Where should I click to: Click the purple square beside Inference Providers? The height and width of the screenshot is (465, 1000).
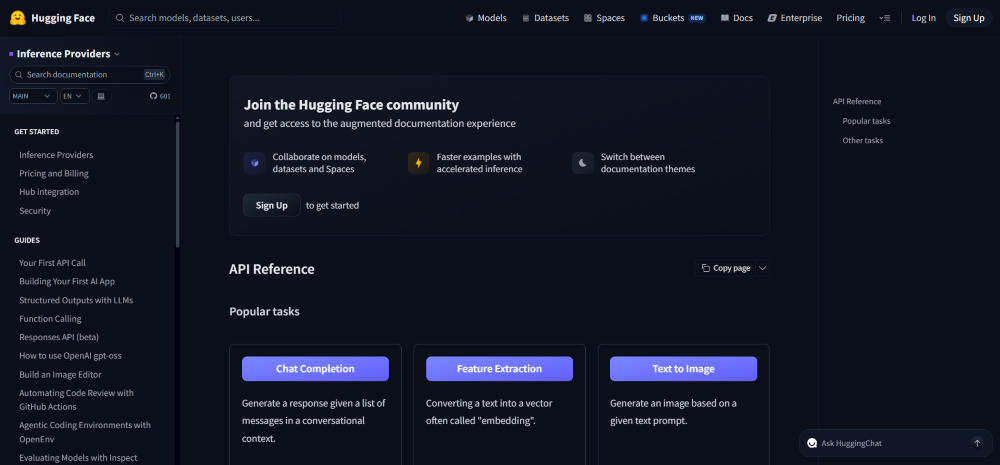click(x=11, y=54)
